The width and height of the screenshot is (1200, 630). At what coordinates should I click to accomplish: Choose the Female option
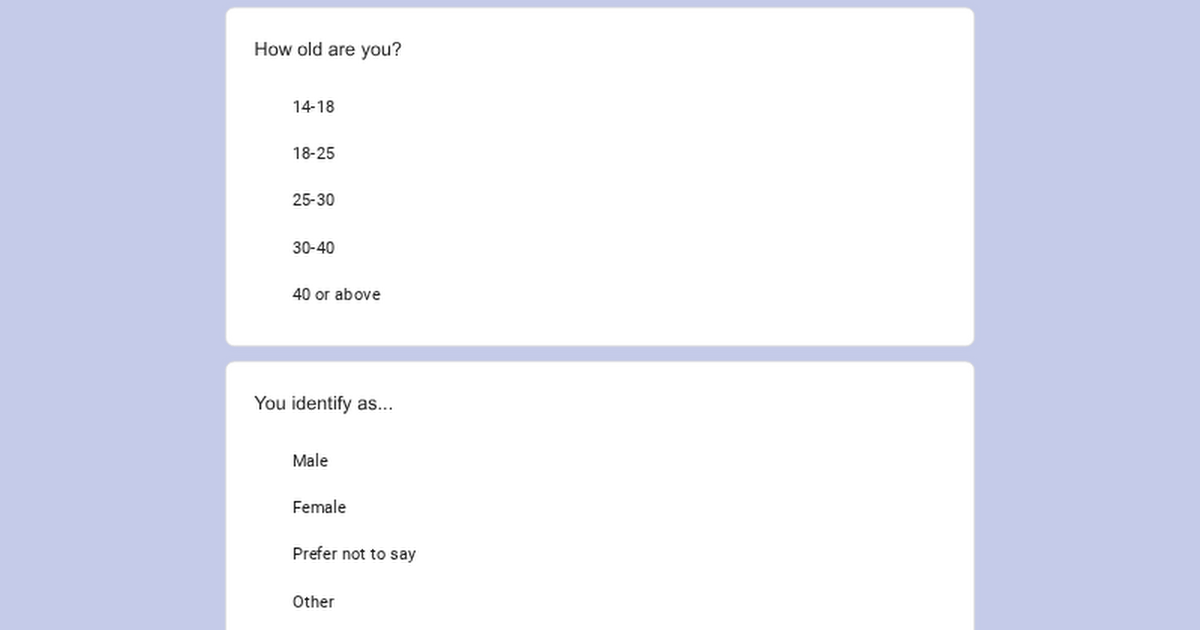tap(319, 508)
